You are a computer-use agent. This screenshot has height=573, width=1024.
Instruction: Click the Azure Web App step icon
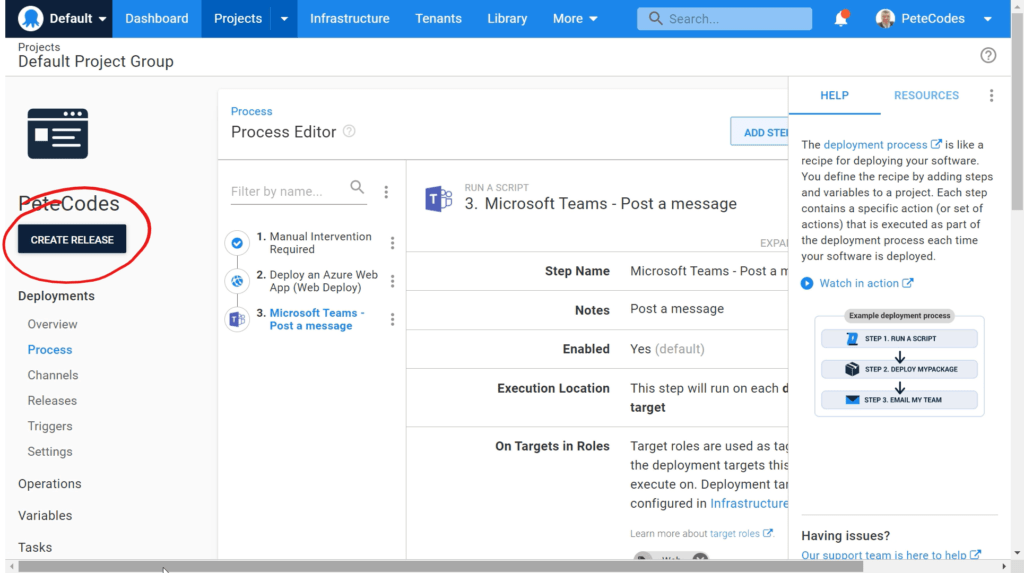click(237, 281)
